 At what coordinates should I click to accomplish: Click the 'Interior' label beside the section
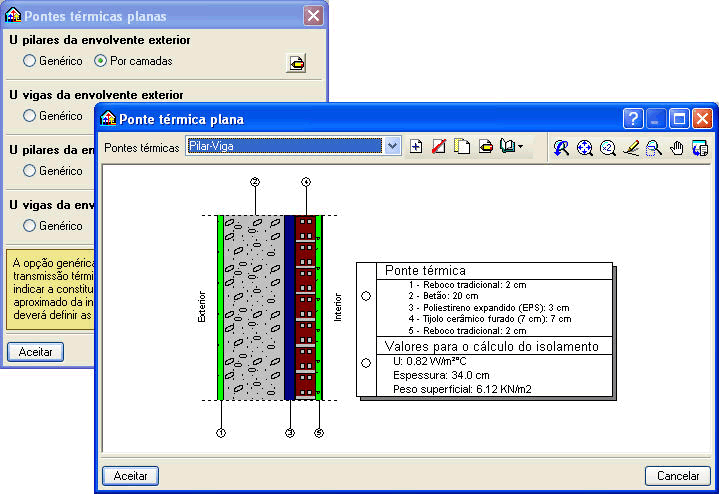pyautogui.click(x=338, y=307)
